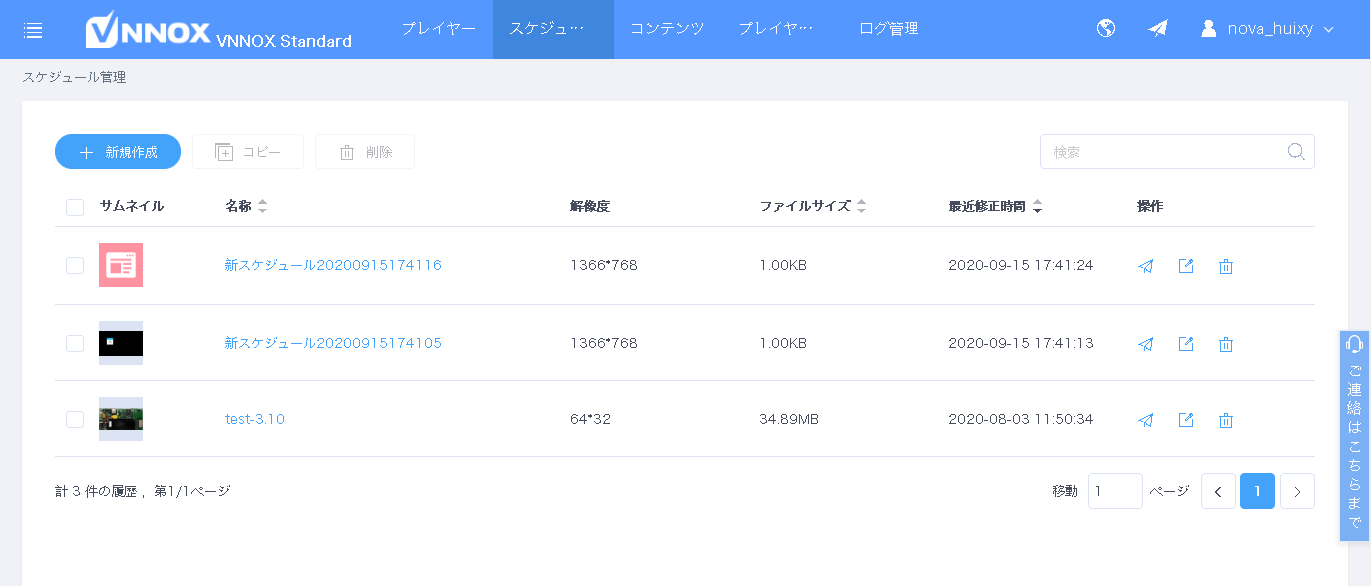Viewport: 1371px width, 586px height.
Task: Click the globe language icon
Action: 1106,29
